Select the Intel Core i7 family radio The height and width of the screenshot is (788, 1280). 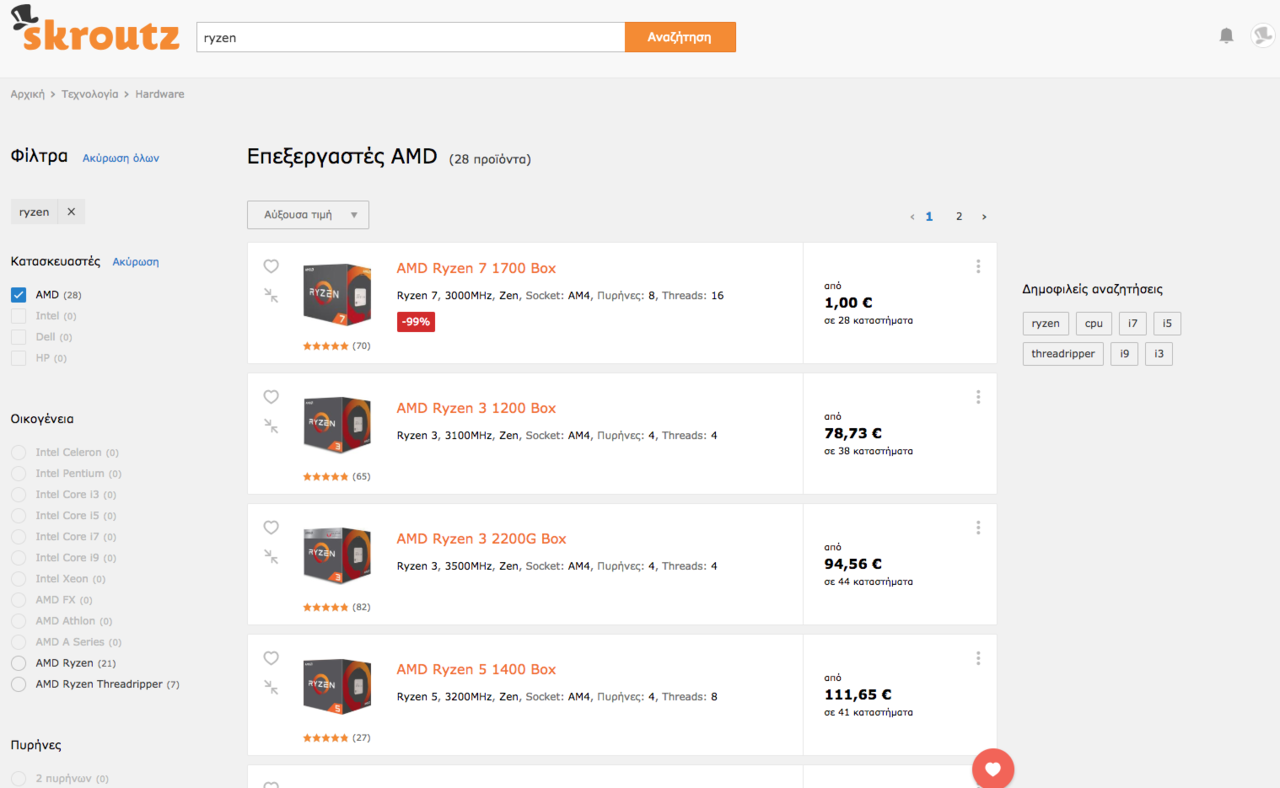click(x=18, y=537)
